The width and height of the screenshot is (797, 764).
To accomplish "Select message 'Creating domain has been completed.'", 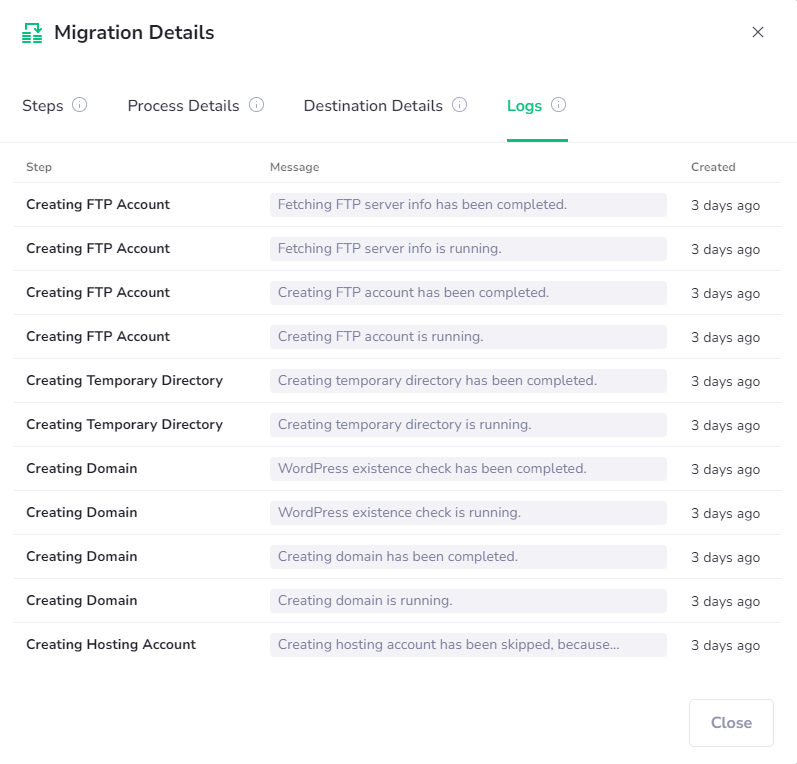I will tap(468, 557).
